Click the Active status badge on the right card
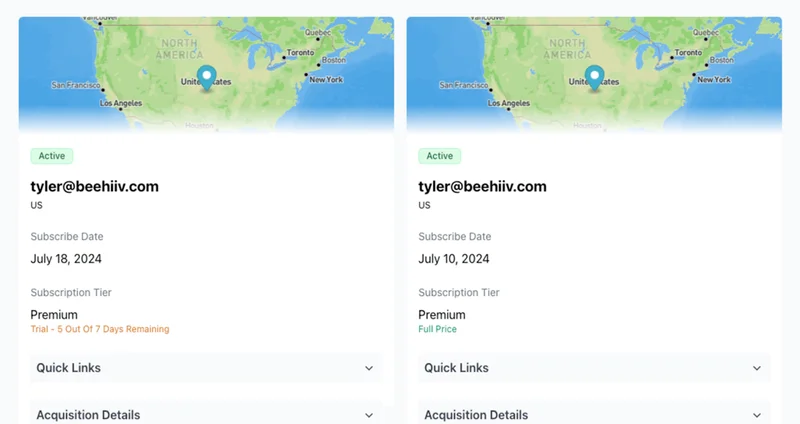The image size is (800, 424). [x=440, y=156]
